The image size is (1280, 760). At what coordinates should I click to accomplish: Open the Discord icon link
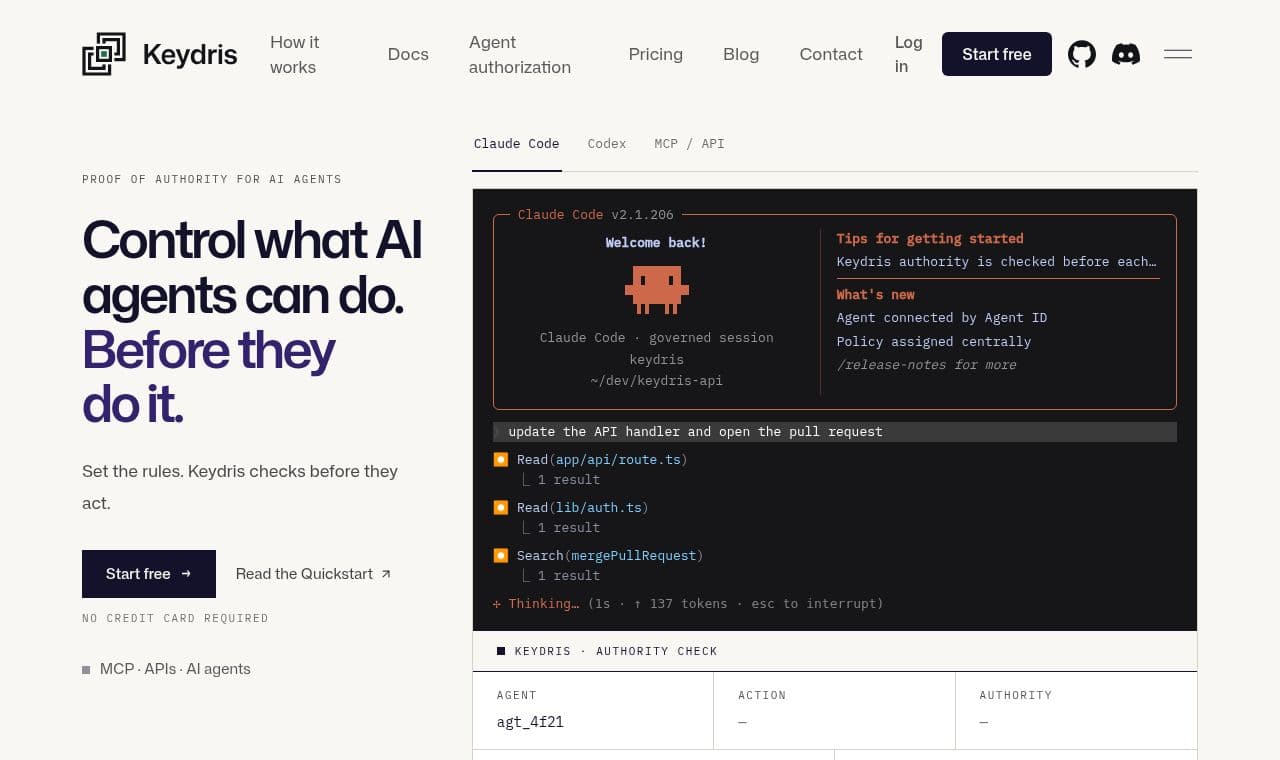pos(1126,54)
